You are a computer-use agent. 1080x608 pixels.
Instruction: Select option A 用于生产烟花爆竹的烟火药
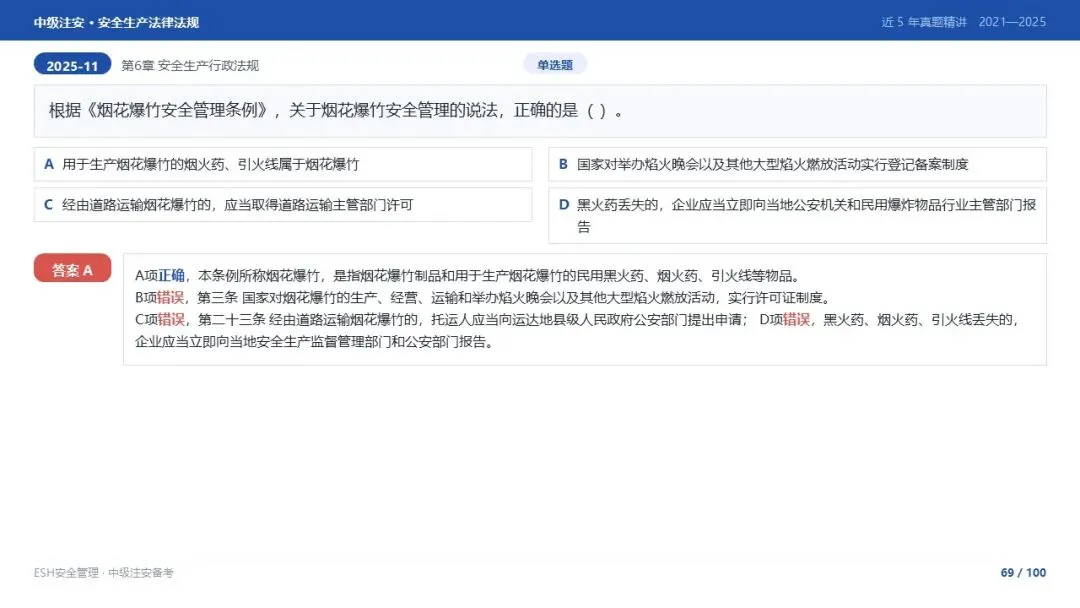pyautogui.click(x=283, y=164)
